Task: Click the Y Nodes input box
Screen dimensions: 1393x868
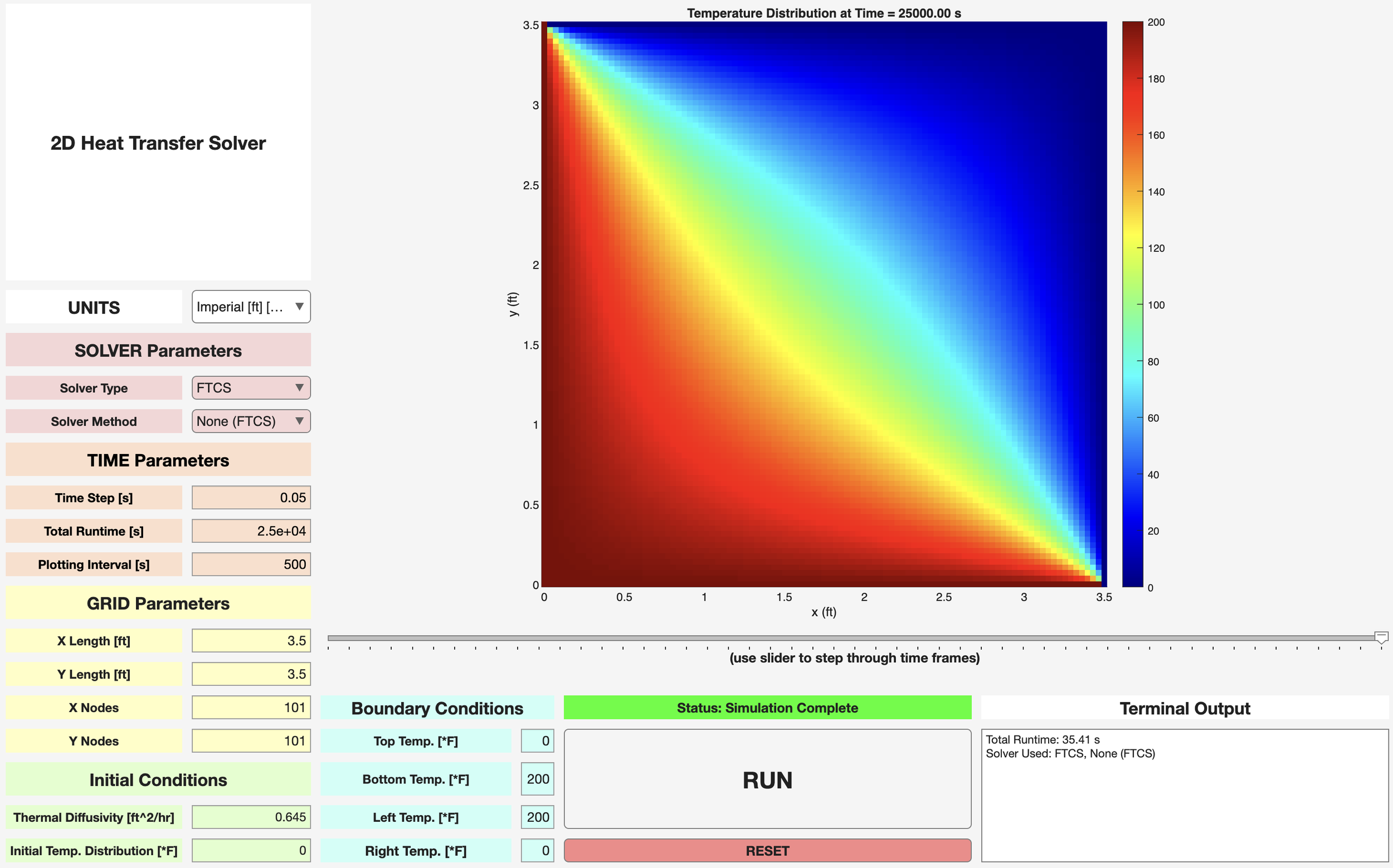Action: (251, 740)
